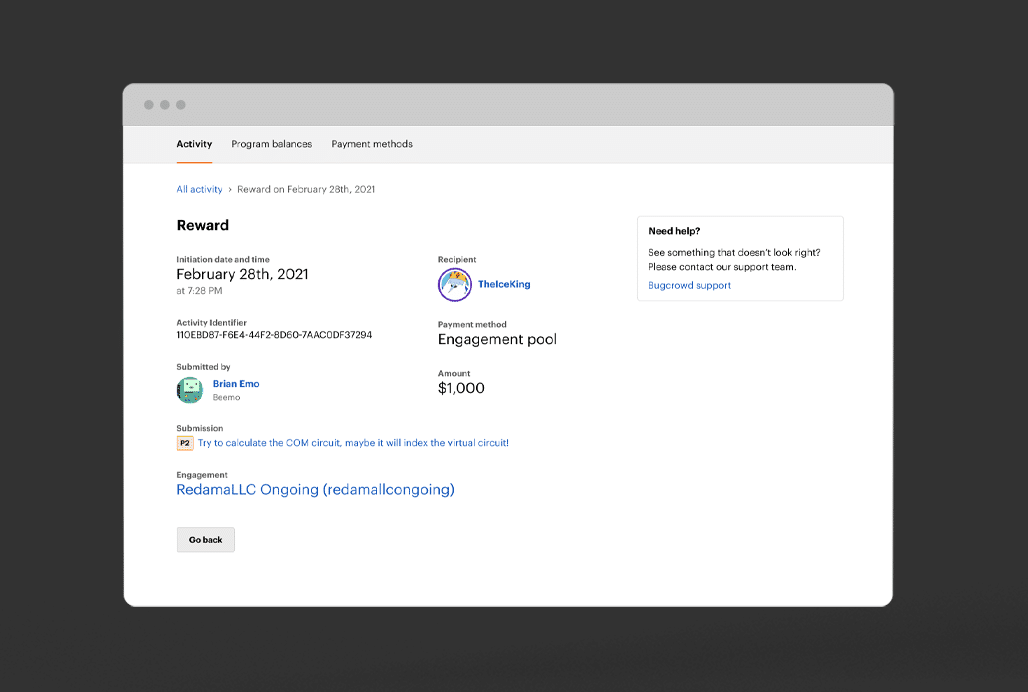This screenshot has width=1028, height=692.
Task: Open the Program balances tab
Action: (x=271, y=144)
